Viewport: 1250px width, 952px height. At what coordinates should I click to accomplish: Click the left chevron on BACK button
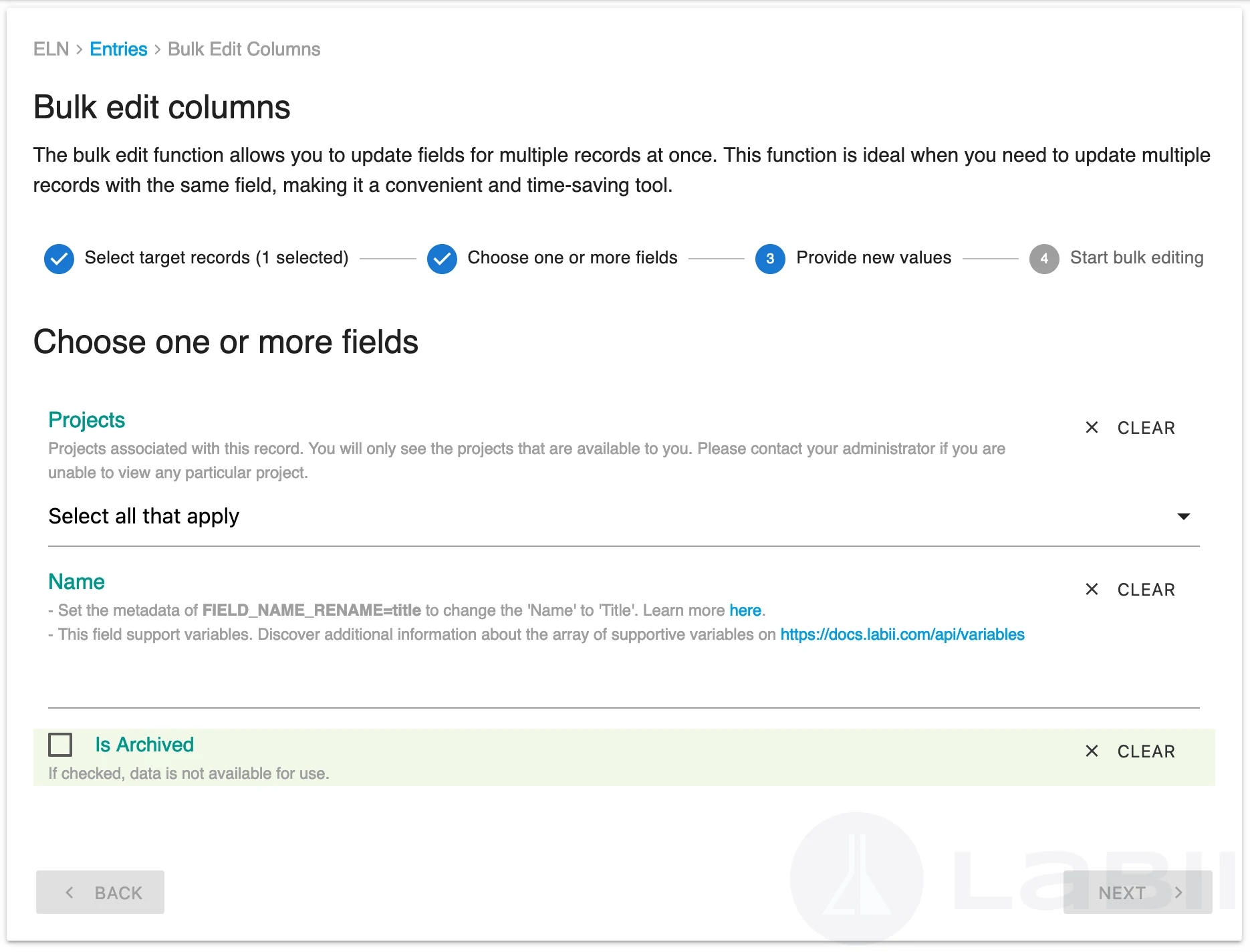click(70, 892)
